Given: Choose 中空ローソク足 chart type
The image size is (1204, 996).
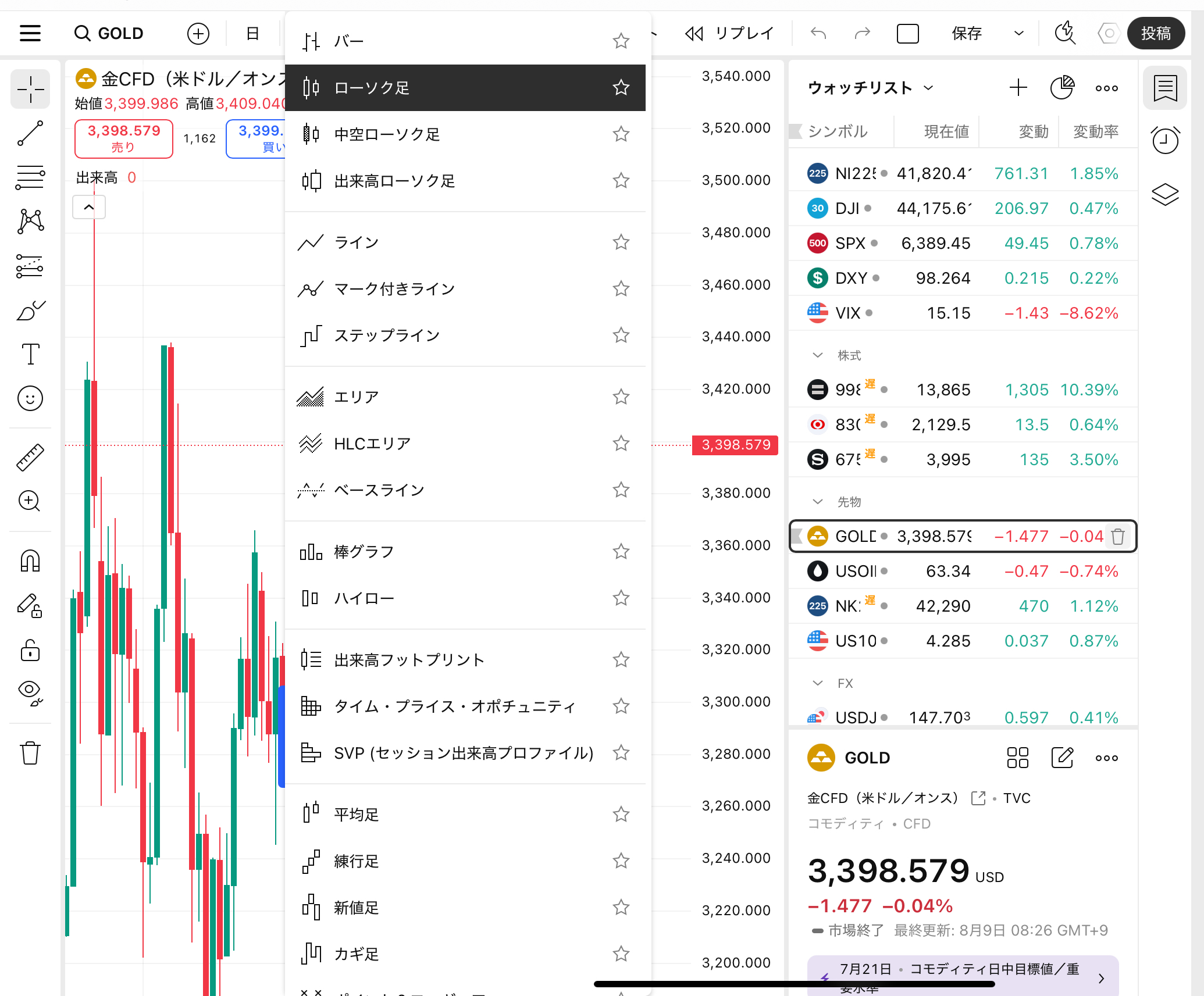Looking at the screenshot, I should tap(387, 134).
